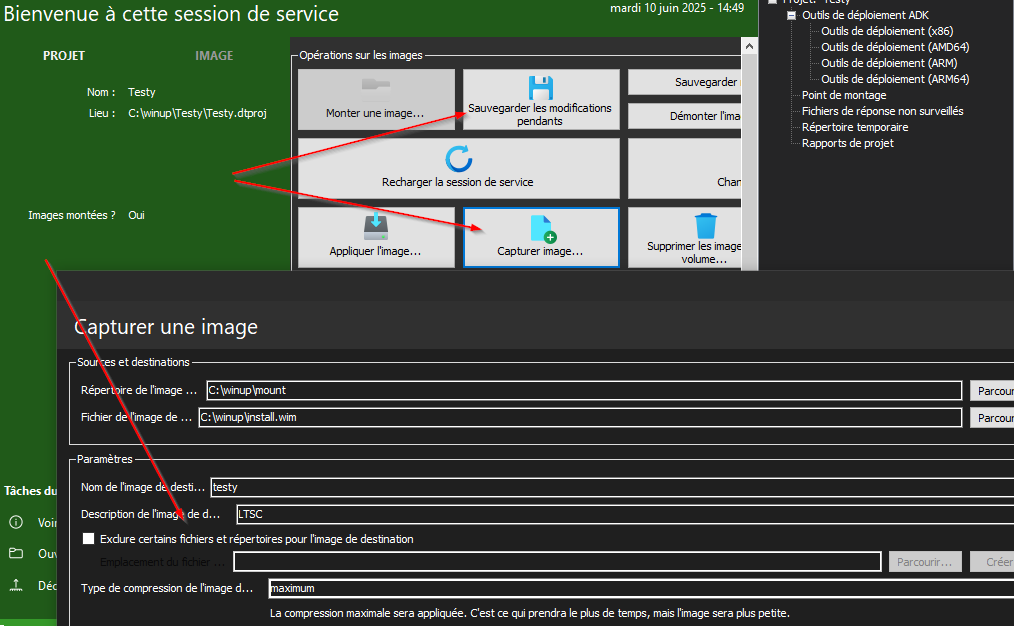1014x626 pixels.
Task: Click the floppy disk save modifications icon
Action: click(541, 87)
